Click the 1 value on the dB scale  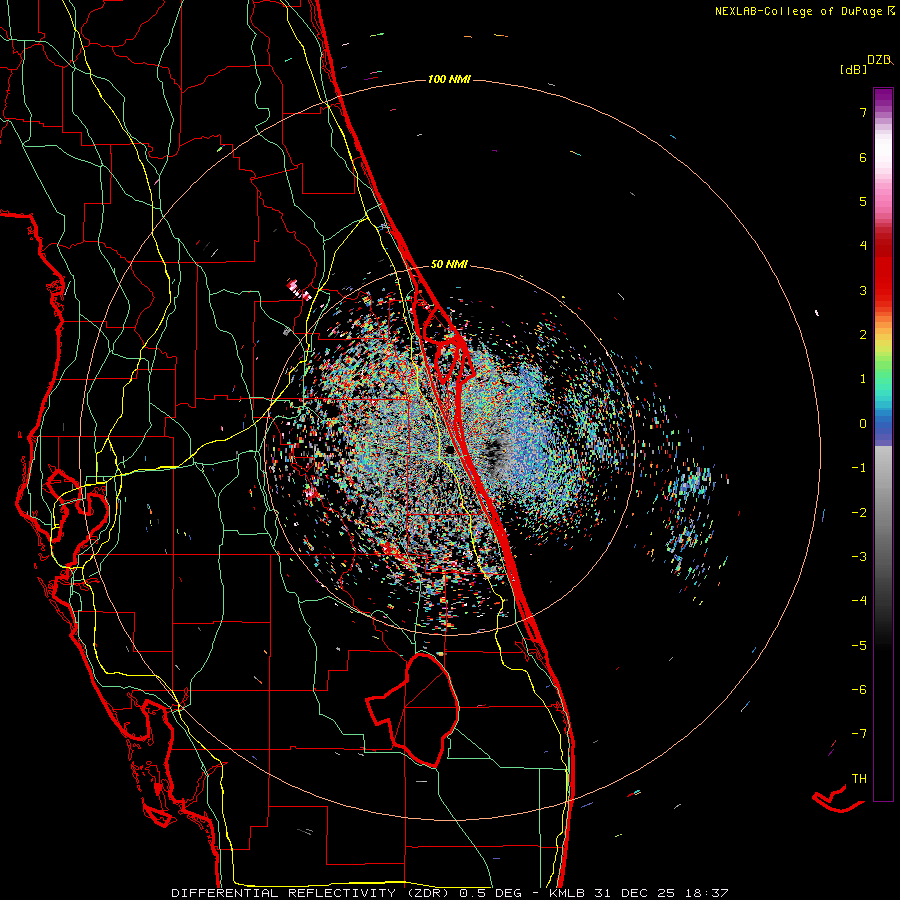[x=863, y=379]
